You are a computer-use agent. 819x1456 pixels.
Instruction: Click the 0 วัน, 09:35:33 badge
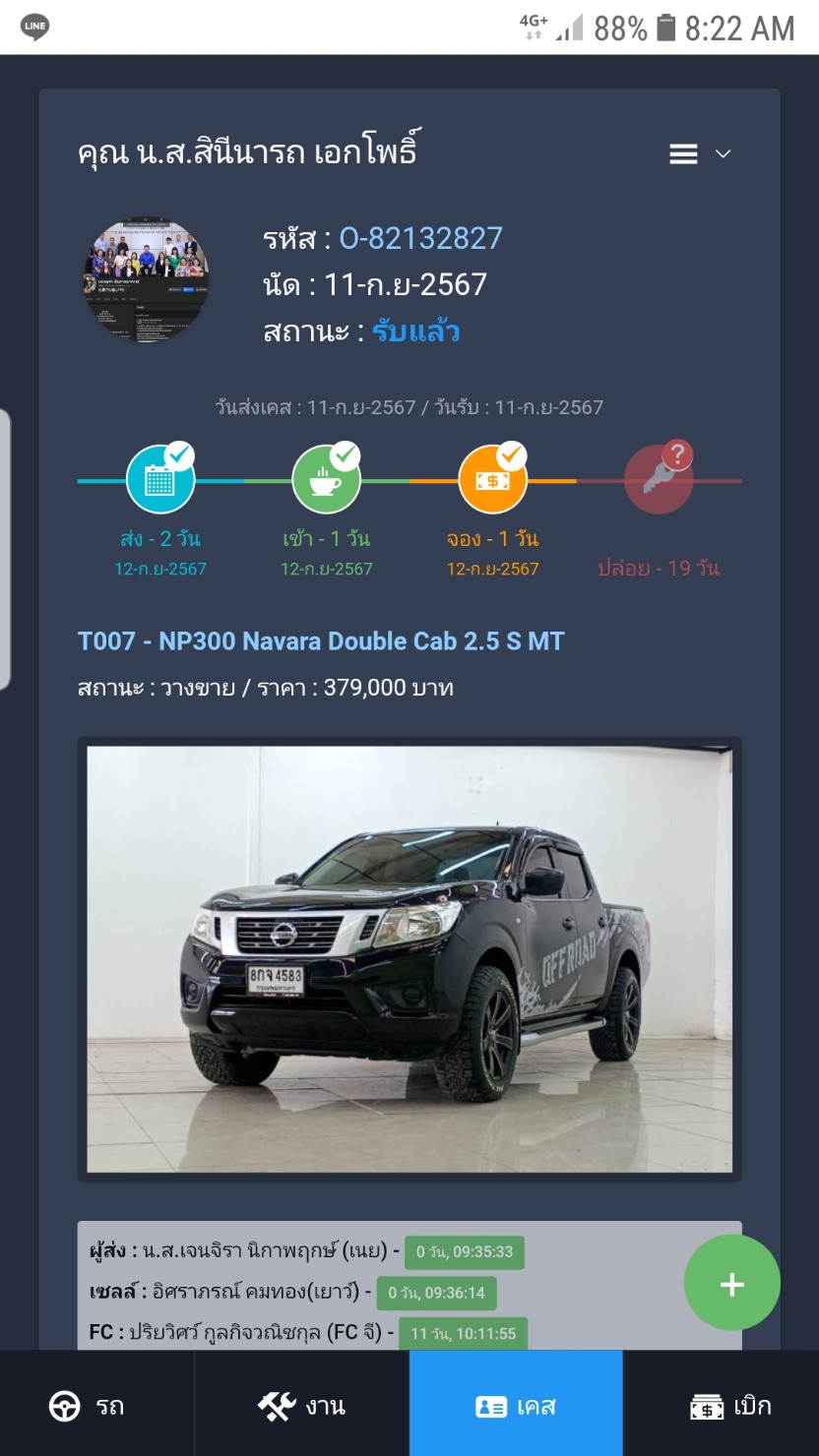click(465, 1252)
